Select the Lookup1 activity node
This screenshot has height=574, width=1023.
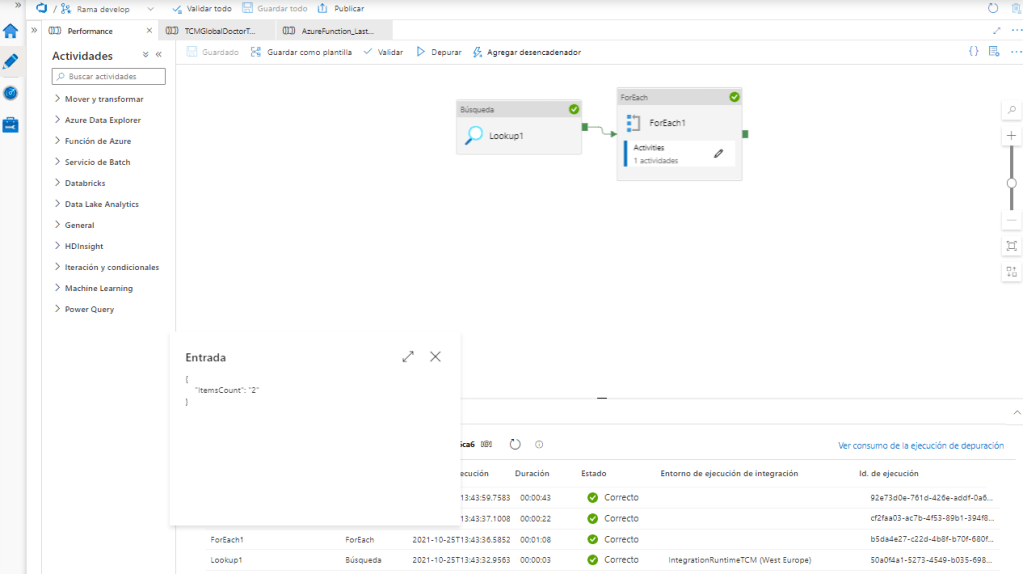click(519, 135)
